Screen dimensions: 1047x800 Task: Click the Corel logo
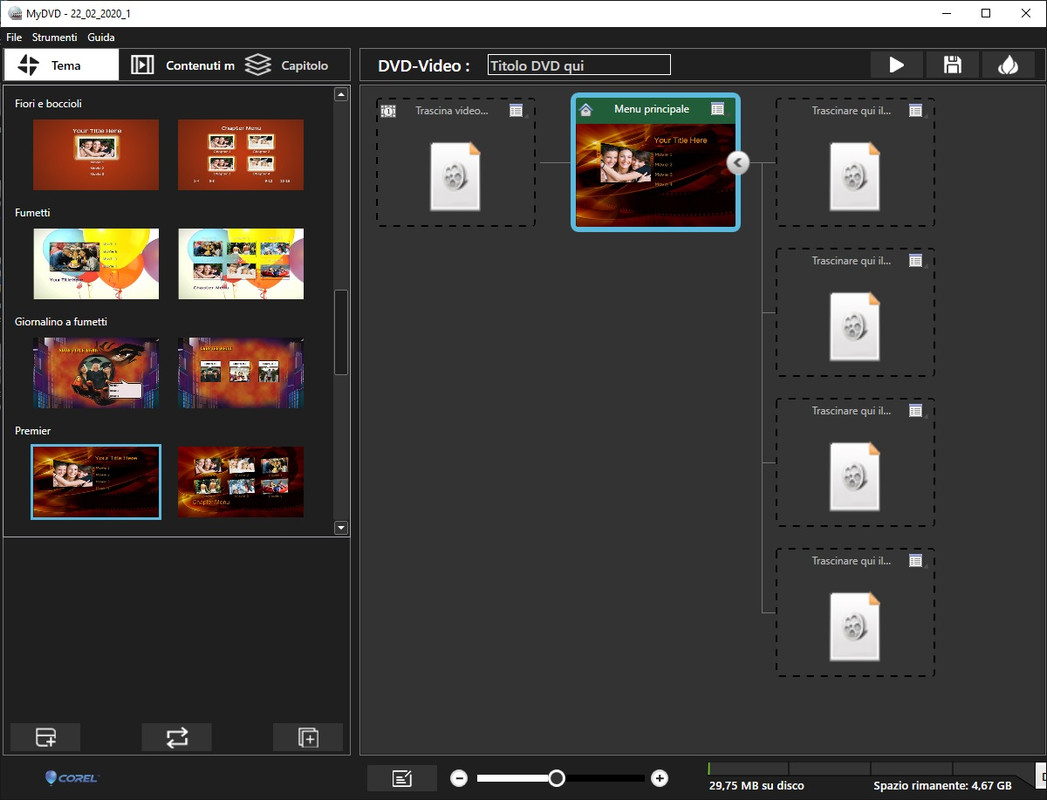71,778
